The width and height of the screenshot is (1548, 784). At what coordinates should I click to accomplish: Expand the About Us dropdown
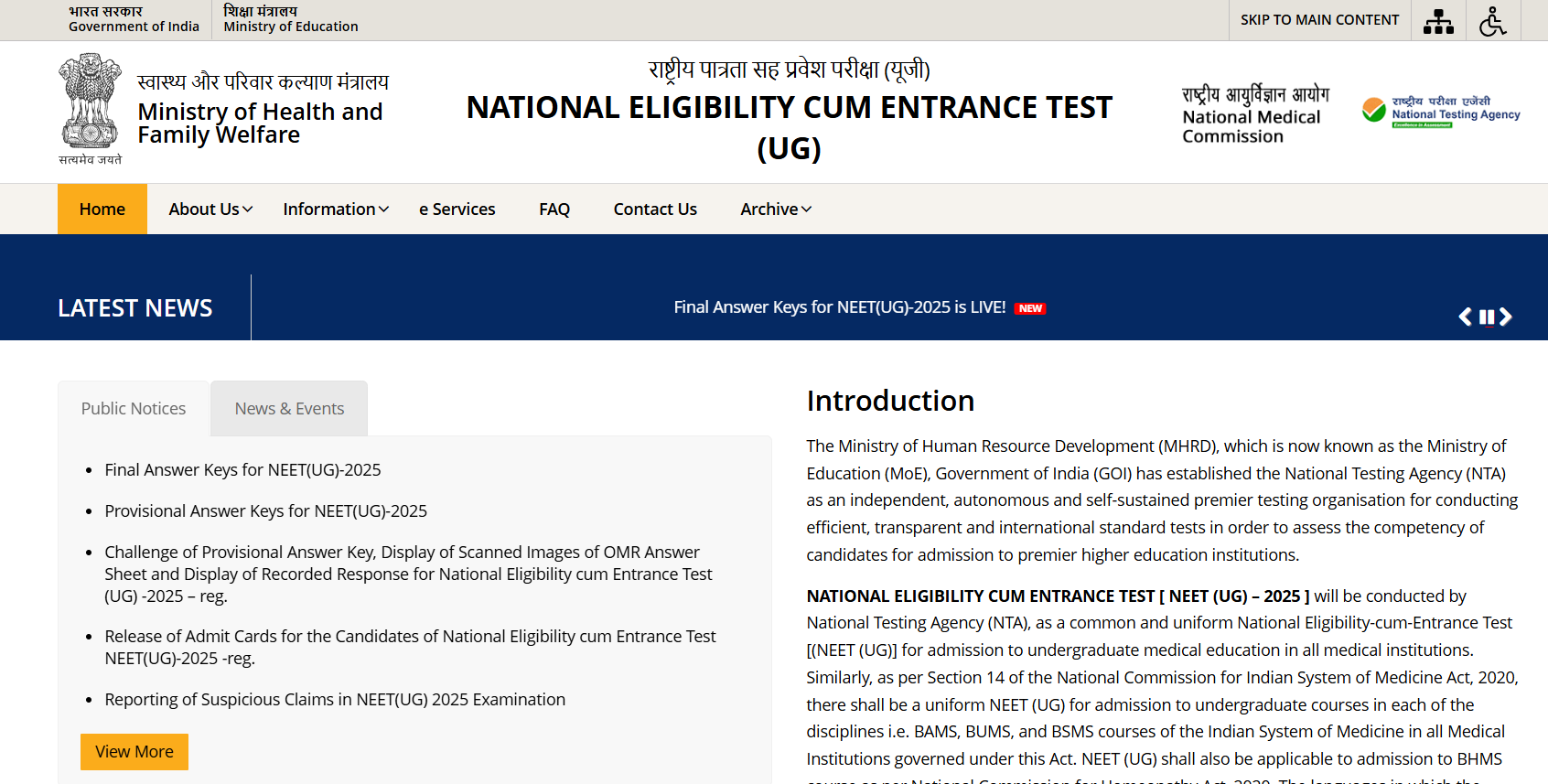(210, 209)
